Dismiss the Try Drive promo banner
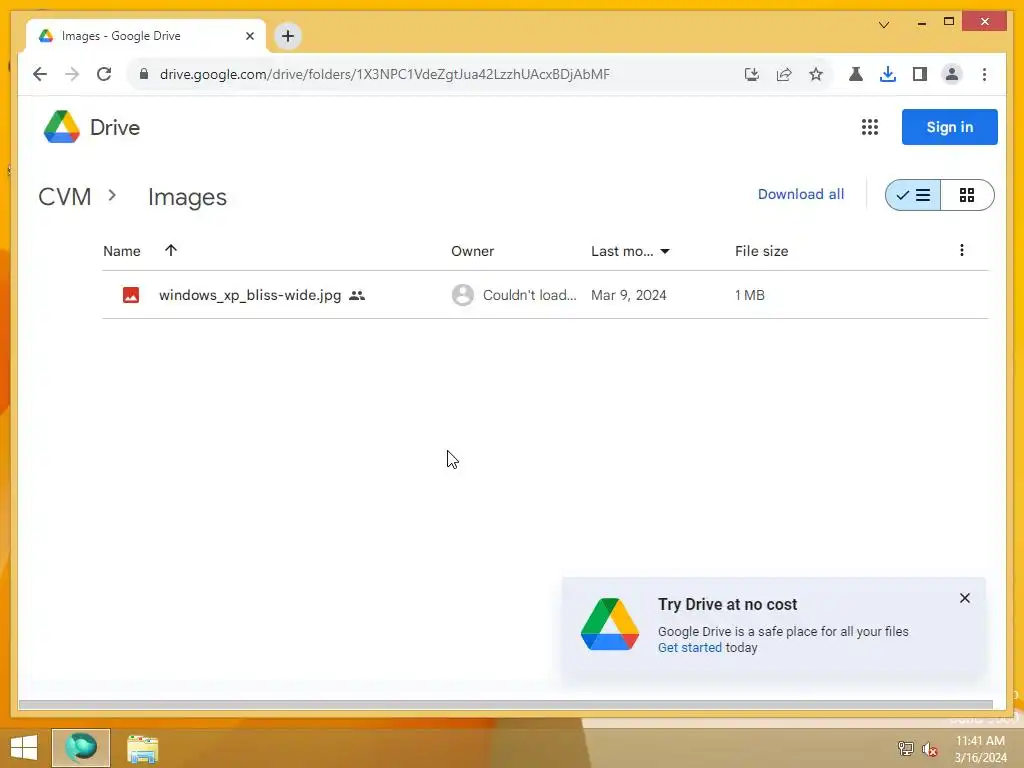Viewport: 1024px width, 768px height. [965, 598]
